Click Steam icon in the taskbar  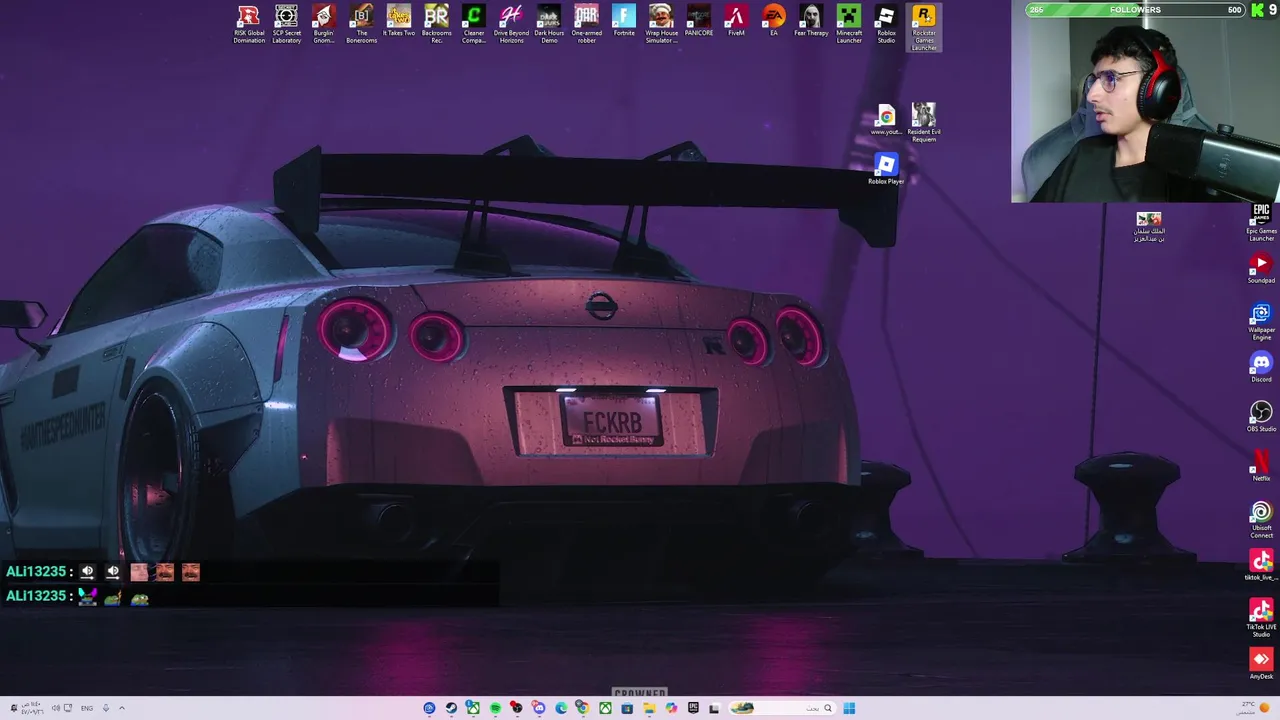(x=451, y=708)
